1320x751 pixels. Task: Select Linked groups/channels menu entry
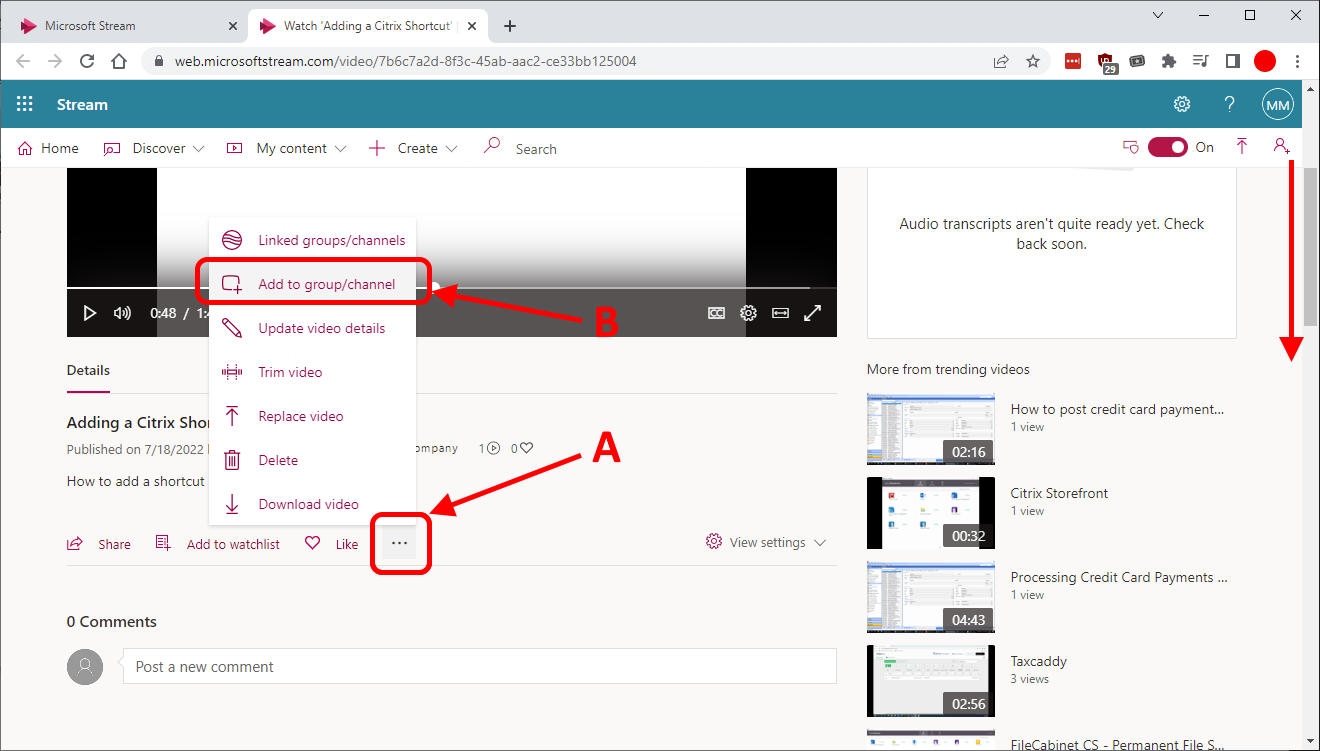point(312,240)
